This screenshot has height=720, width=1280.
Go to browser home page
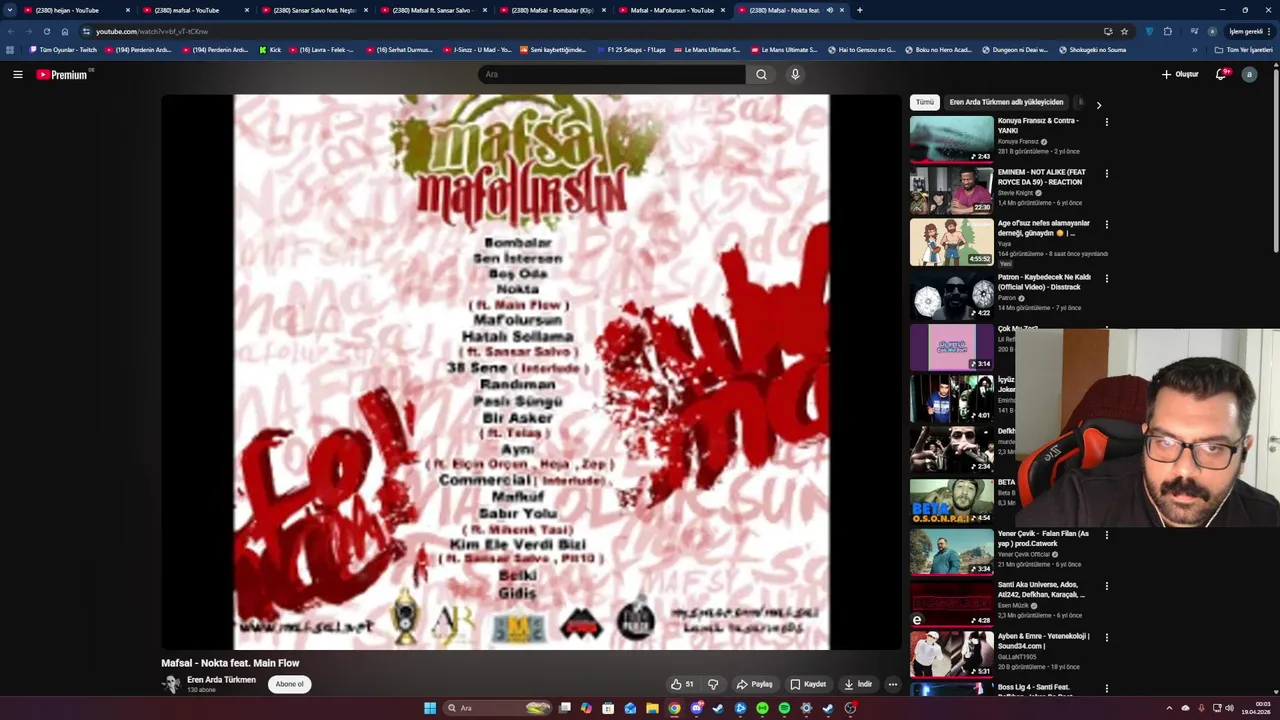click(65, 31)
